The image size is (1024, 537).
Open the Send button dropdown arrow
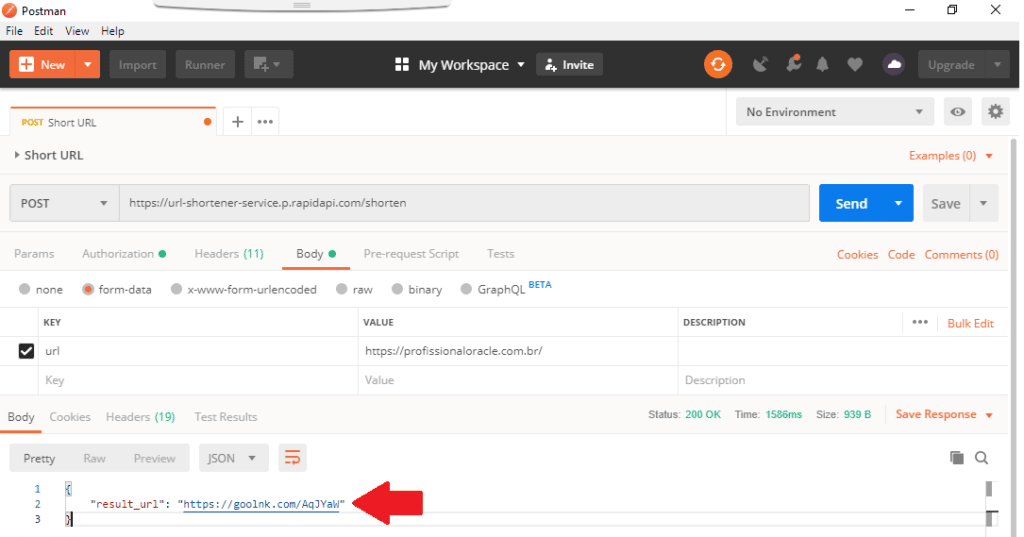point(899,203)
